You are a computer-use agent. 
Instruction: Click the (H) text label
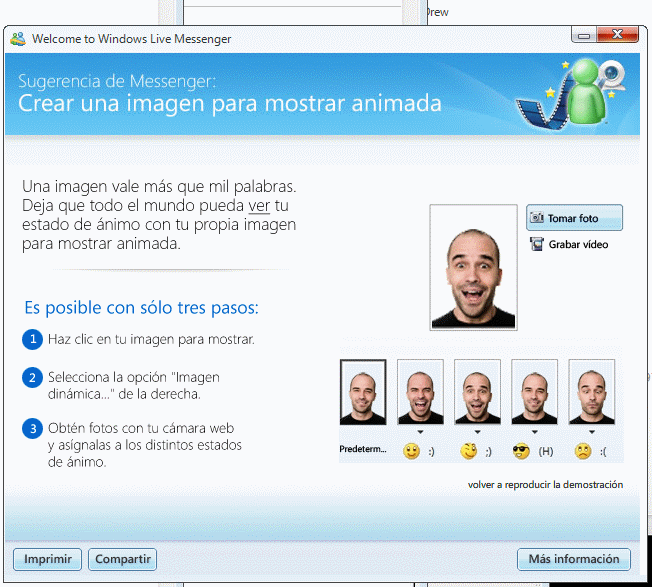546,451
